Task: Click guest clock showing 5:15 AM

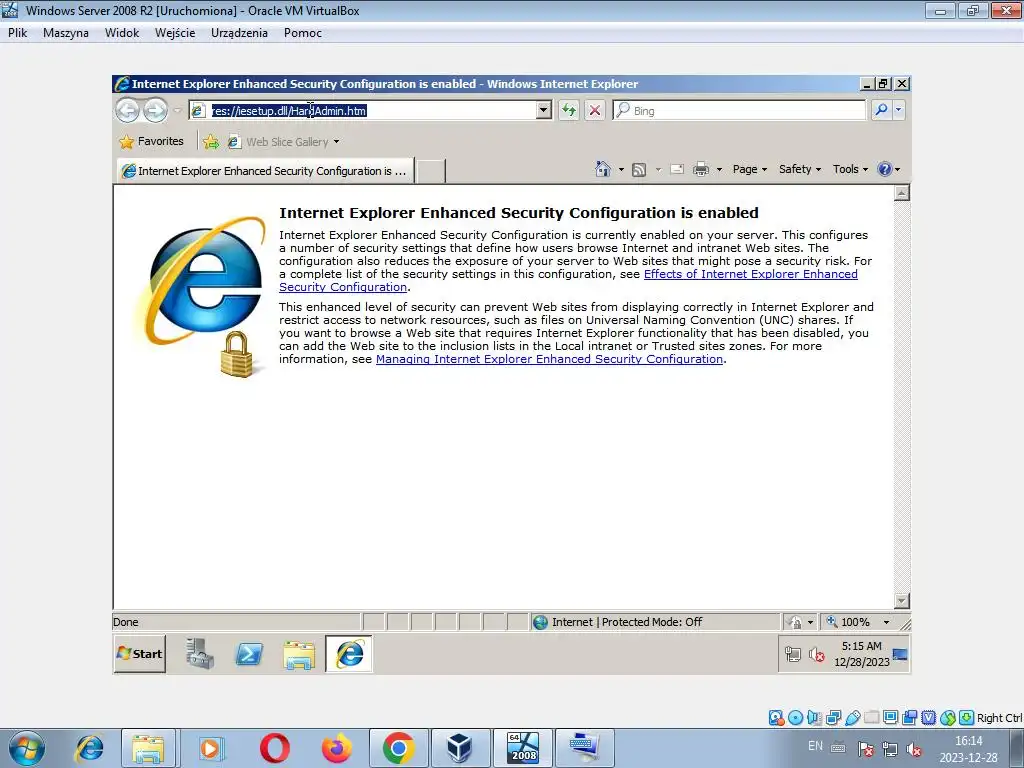Action: [861, 654]
